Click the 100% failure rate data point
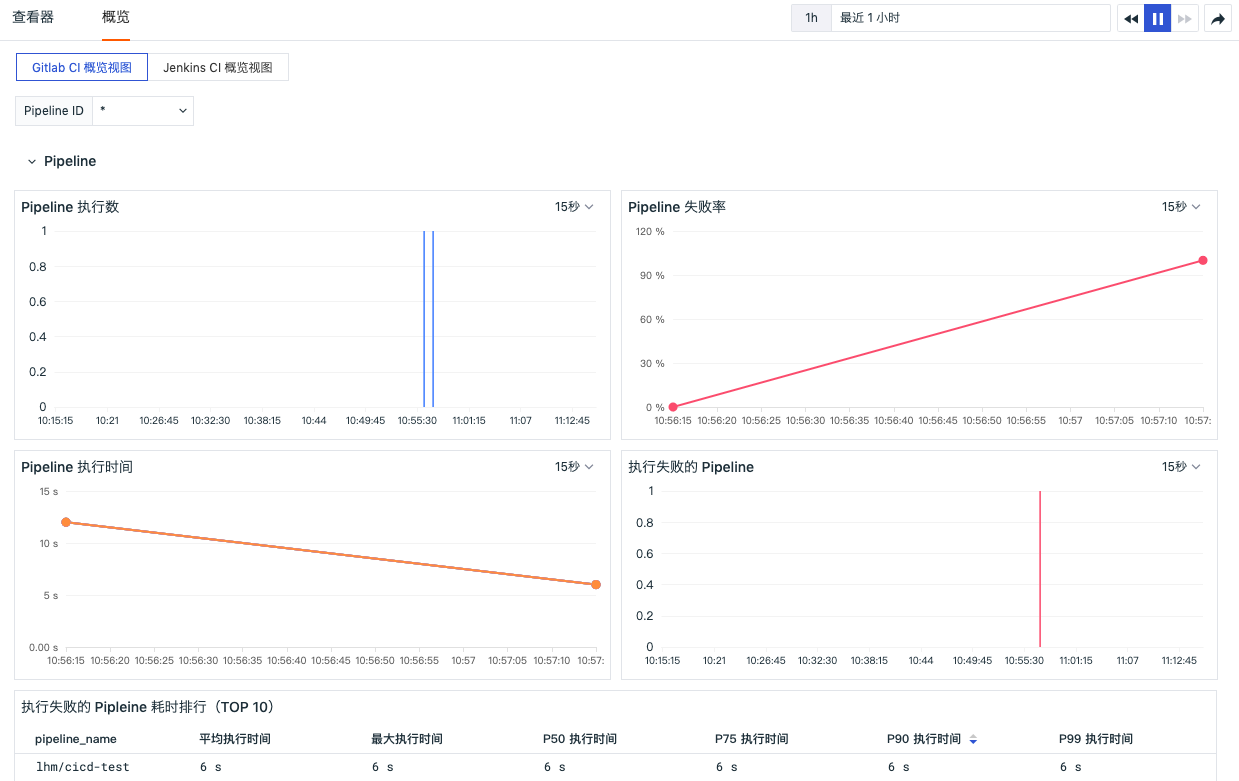Image resolution: width=1239 pixels, height=781 pixels. point(1203,260)
